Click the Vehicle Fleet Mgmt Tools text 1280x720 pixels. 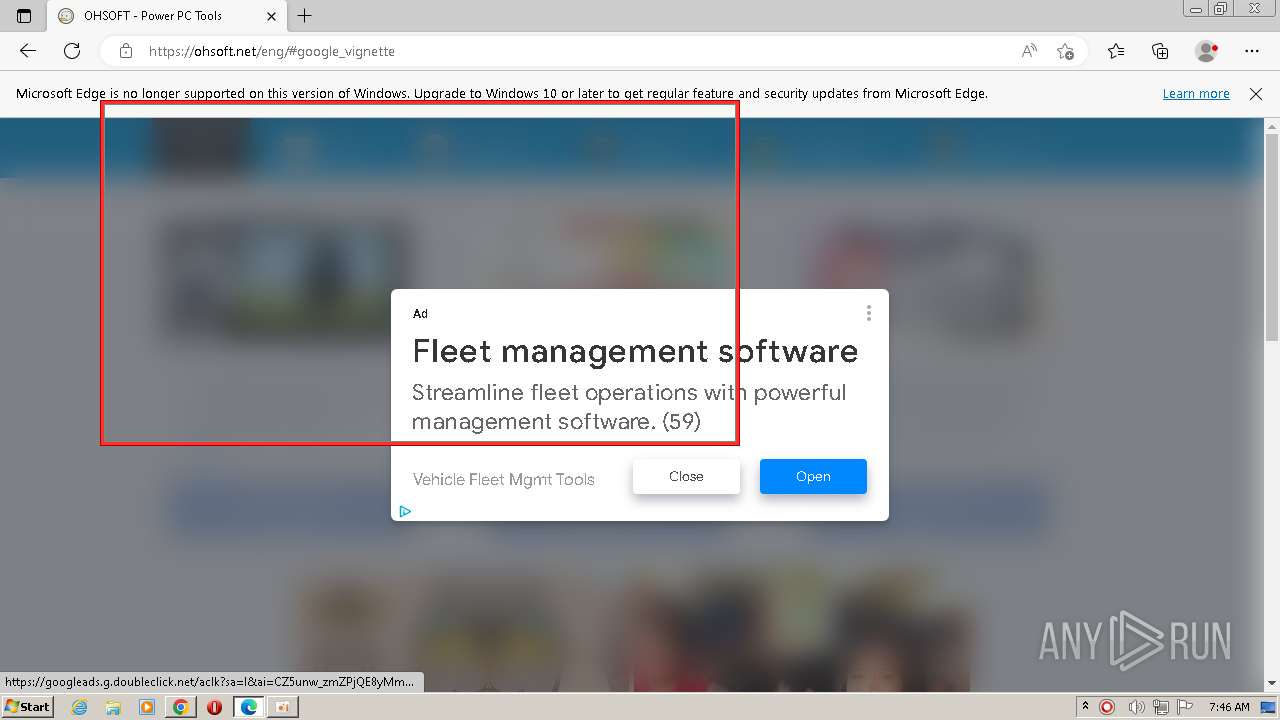pyautogui.click(x=504, y=479)
